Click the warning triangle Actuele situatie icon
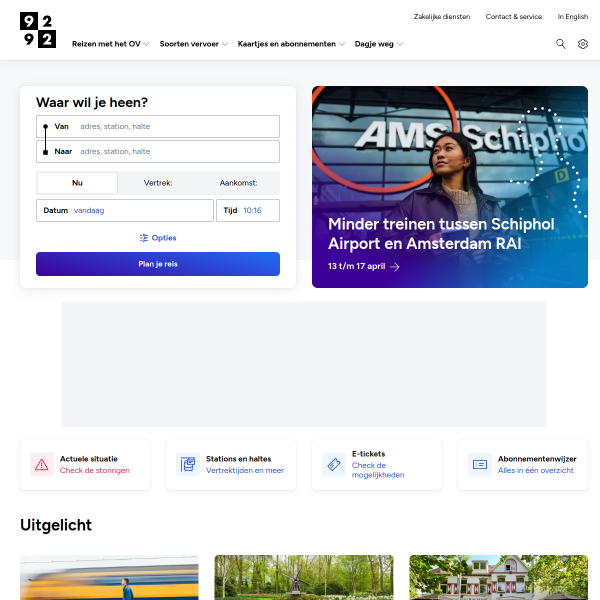 coord(42,464)
